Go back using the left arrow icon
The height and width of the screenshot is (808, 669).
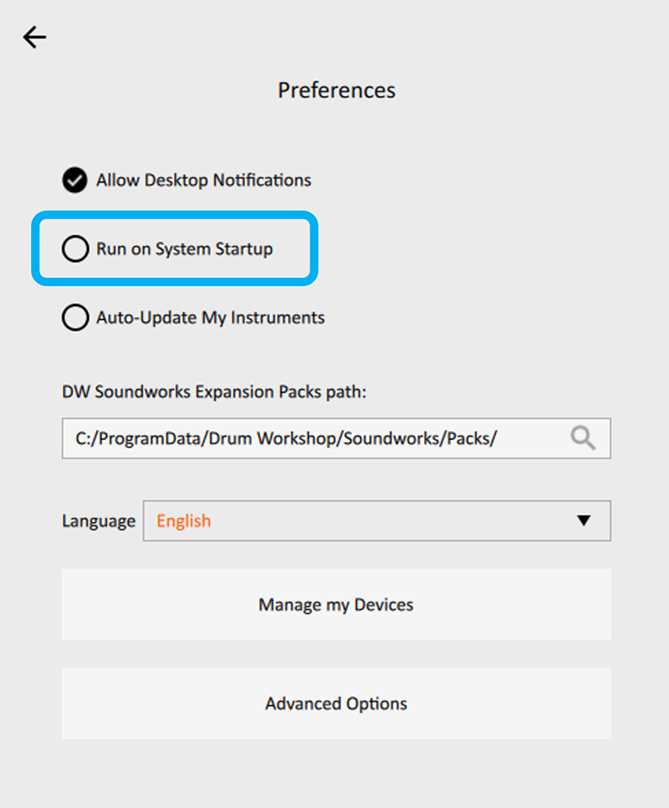pos(35,38)
